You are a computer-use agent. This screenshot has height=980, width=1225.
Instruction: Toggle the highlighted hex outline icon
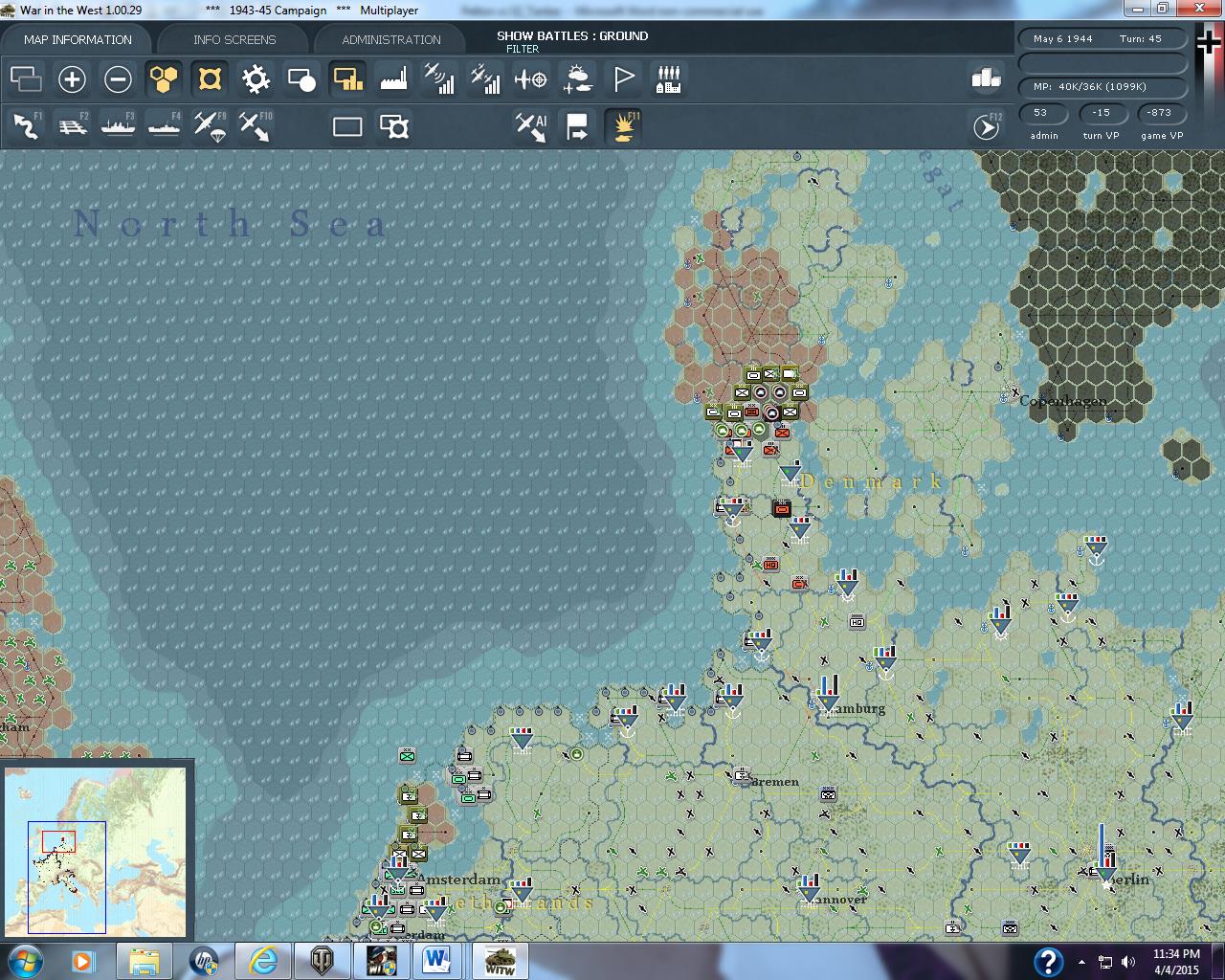coord(210,78)
